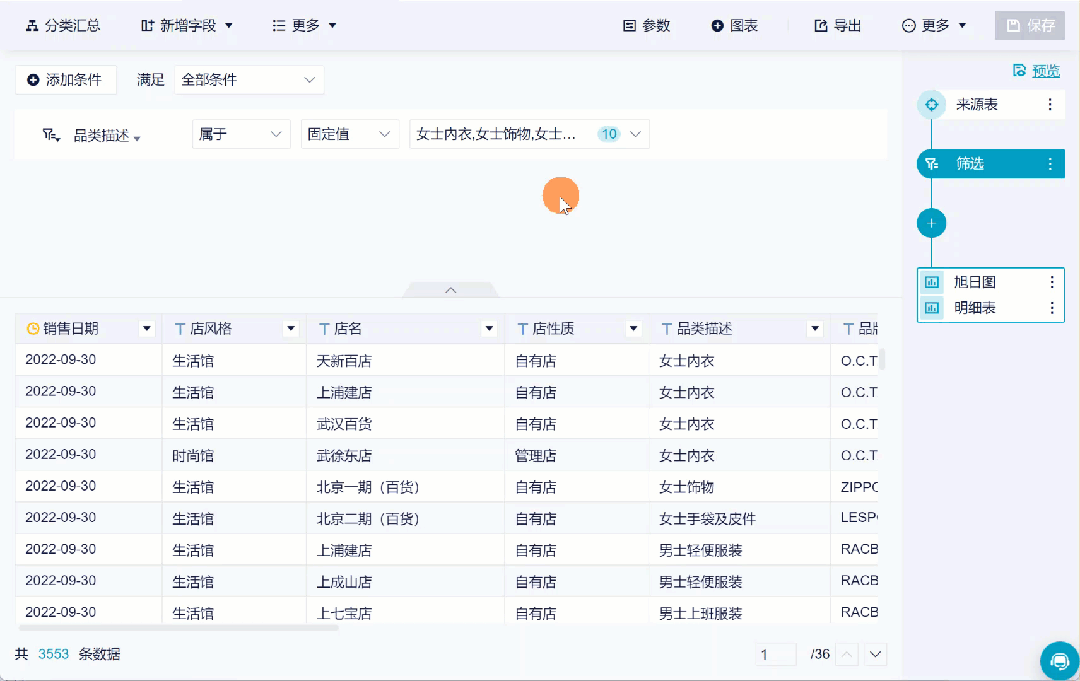The image size is (1080, 681).
Task: Open the 旭日图 three-dot menu
Action: coord(1052,282)
